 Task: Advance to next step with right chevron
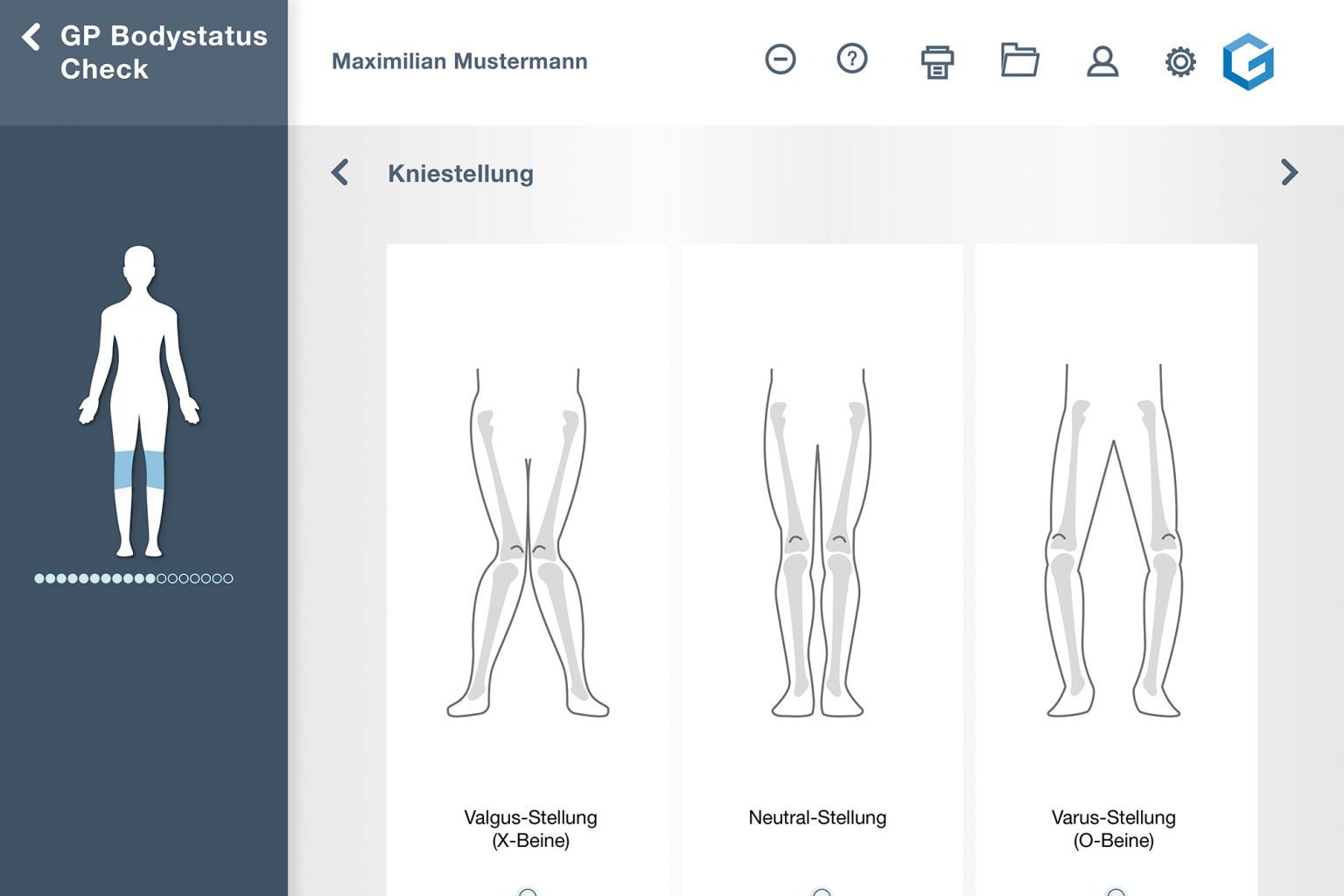[x=1289, y=172]
